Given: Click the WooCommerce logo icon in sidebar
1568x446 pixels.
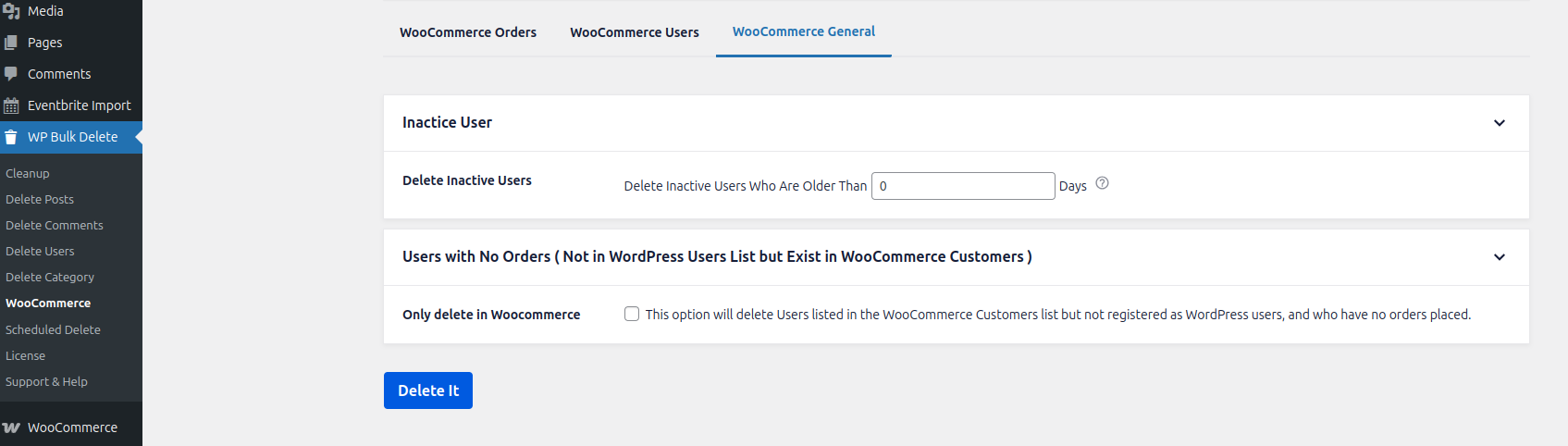Looking at the screenshot, I should 11,427.
